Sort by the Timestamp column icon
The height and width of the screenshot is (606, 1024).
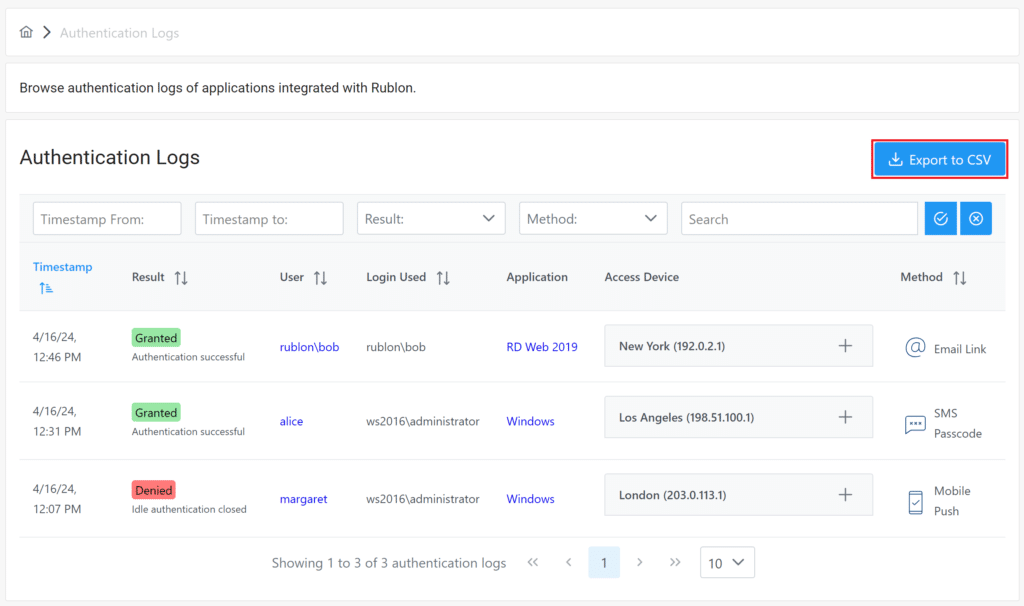pos(47,288)
